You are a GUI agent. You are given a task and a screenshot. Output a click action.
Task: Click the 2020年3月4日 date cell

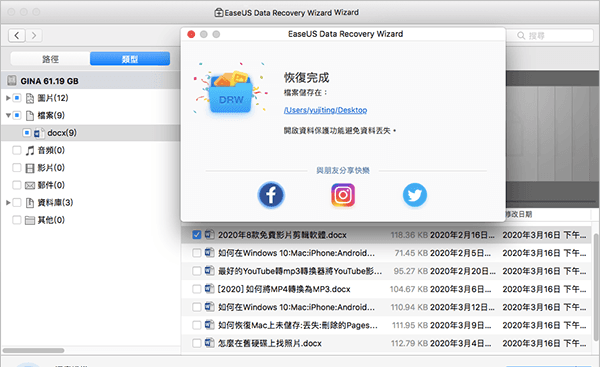point(461,344)
